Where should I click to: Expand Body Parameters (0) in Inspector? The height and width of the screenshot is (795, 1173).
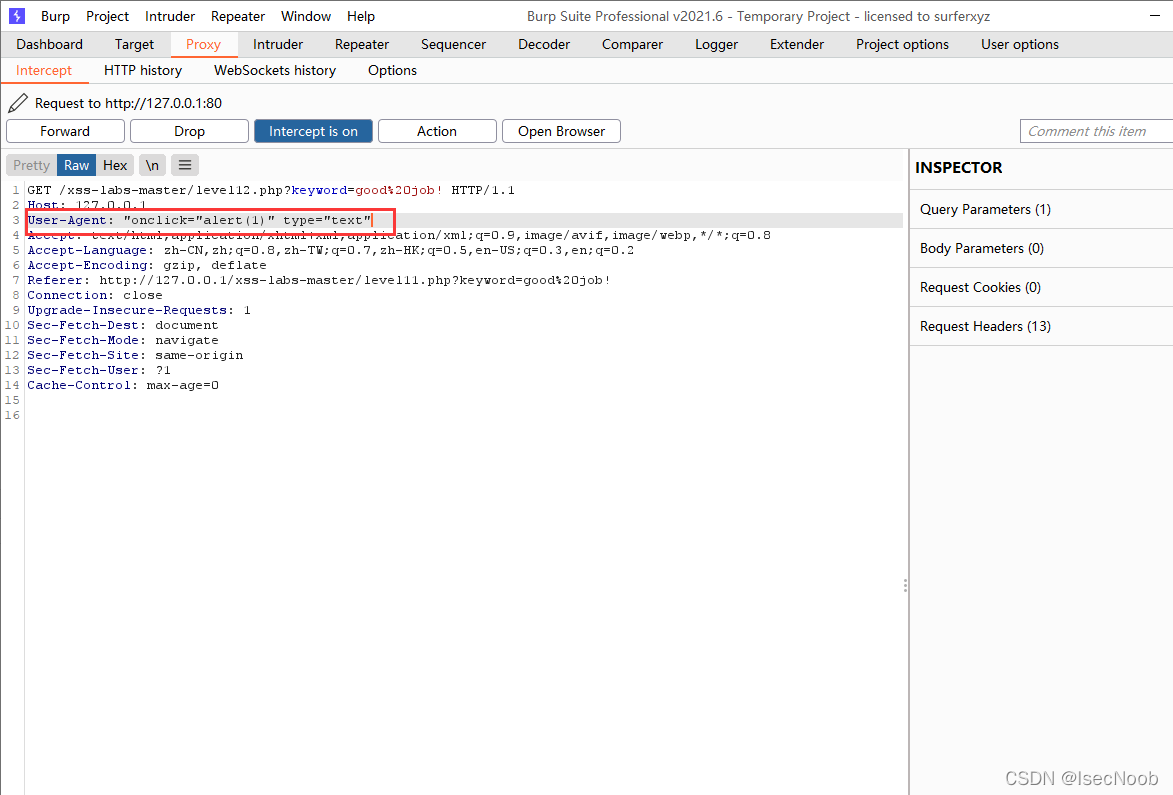(1041, 248)
